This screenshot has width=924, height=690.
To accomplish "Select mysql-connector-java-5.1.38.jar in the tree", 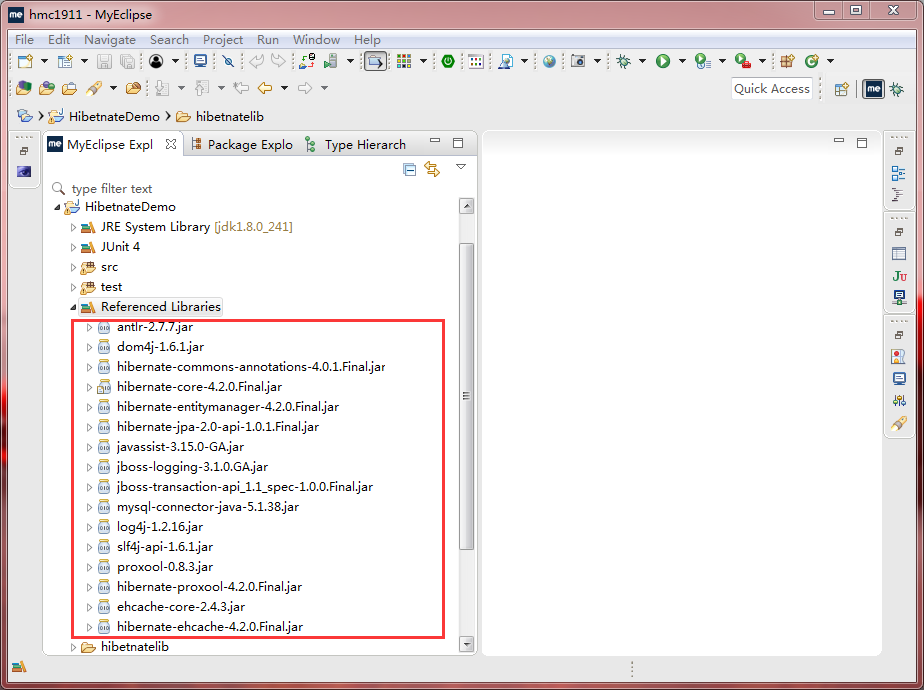I will click(208, 507).
